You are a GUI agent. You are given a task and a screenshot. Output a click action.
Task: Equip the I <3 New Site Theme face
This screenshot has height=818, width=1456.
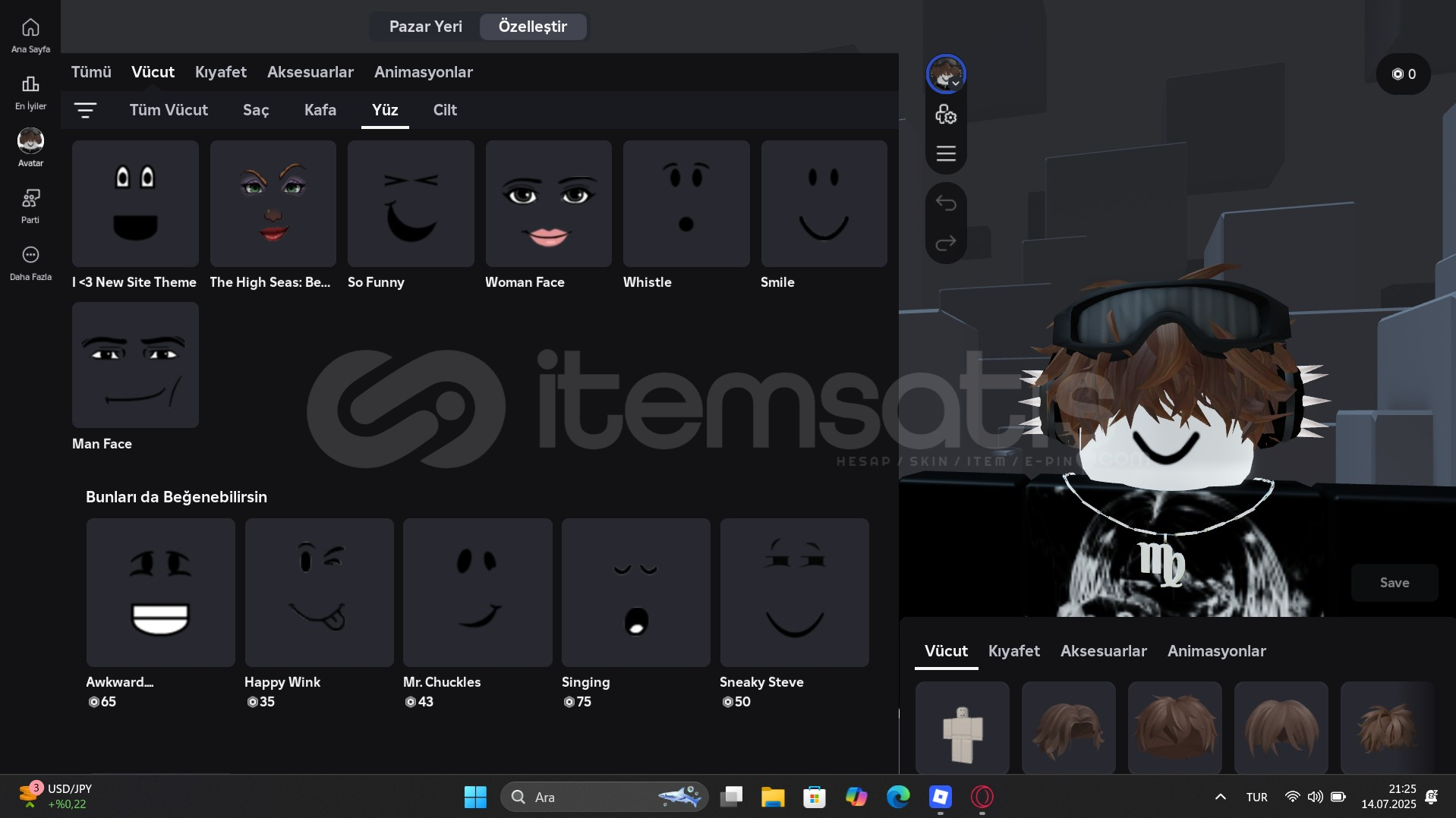pyautogui.click(x=135, y=203)
